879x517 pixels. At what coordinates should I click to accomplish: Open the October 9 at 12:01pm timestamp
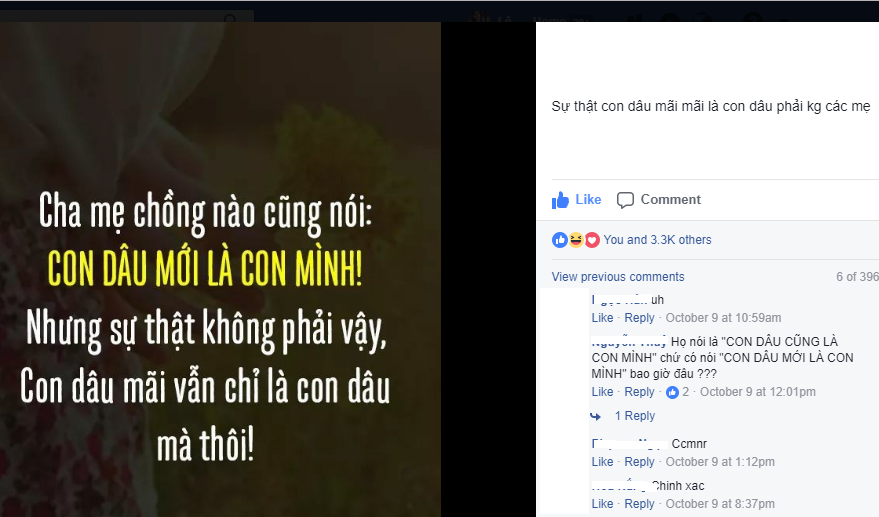coord(757,392)
